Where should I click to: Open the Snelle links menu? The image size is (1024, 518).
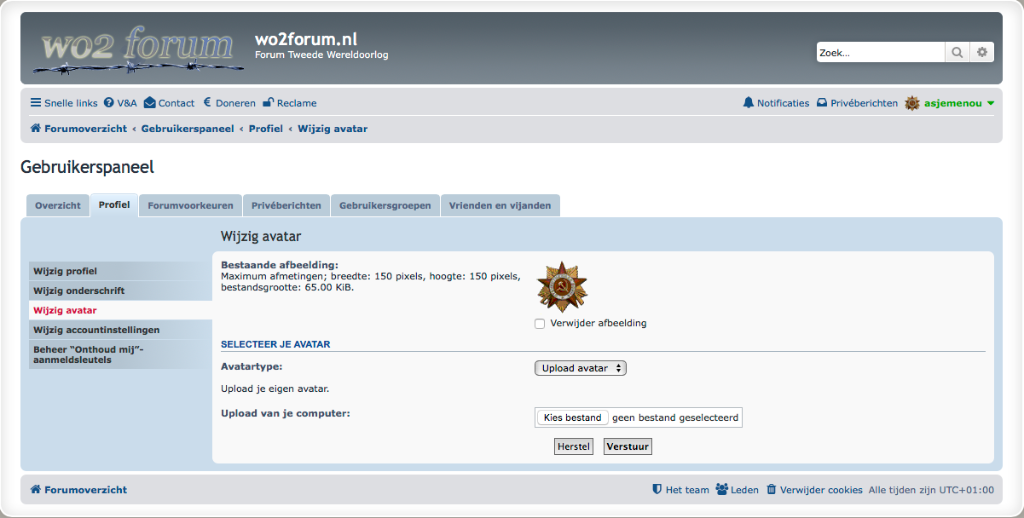pos(64,103)
